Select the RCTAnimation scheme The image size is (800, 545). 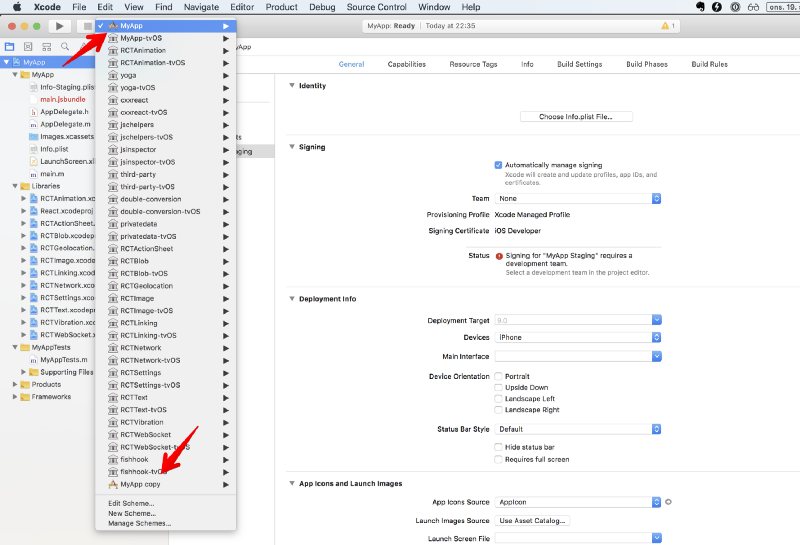[x=166, y=51]
